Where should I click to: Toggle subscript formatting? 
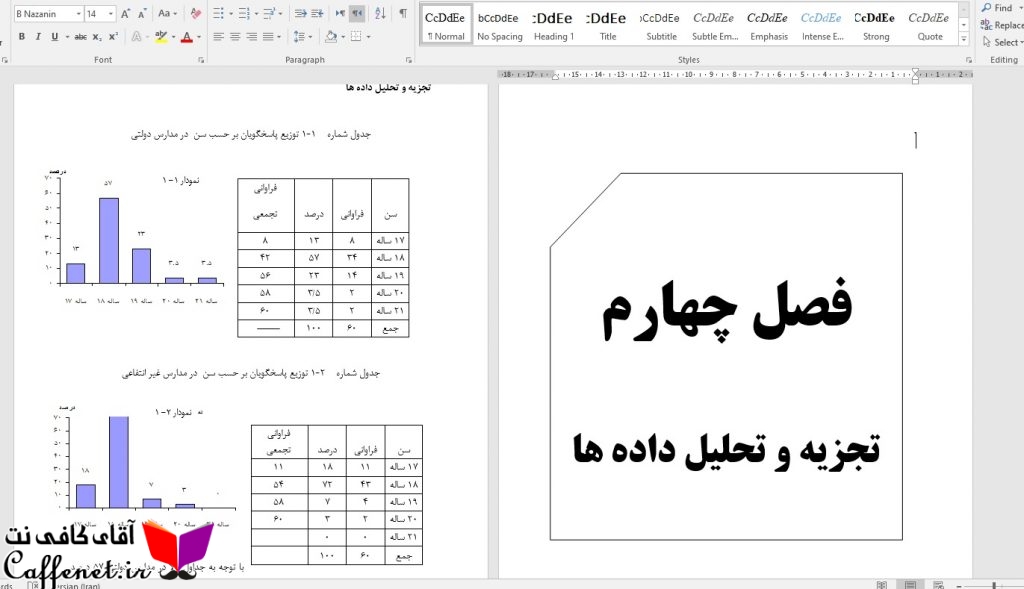pyautogui.click(x=97, y=37)
